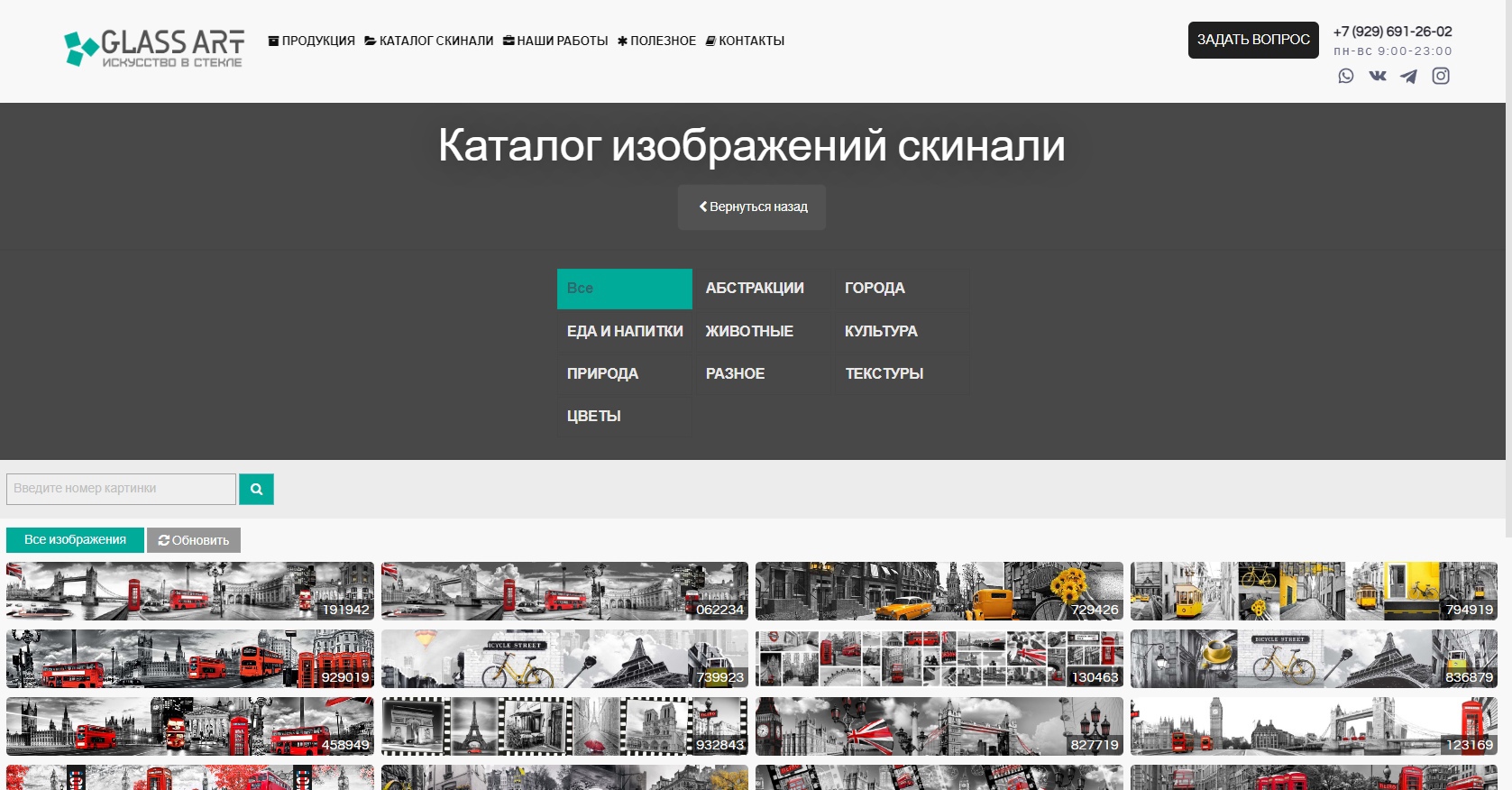1512x790 pixels.
Task: Open image thumbnail 827719
Action: [939, 726]
